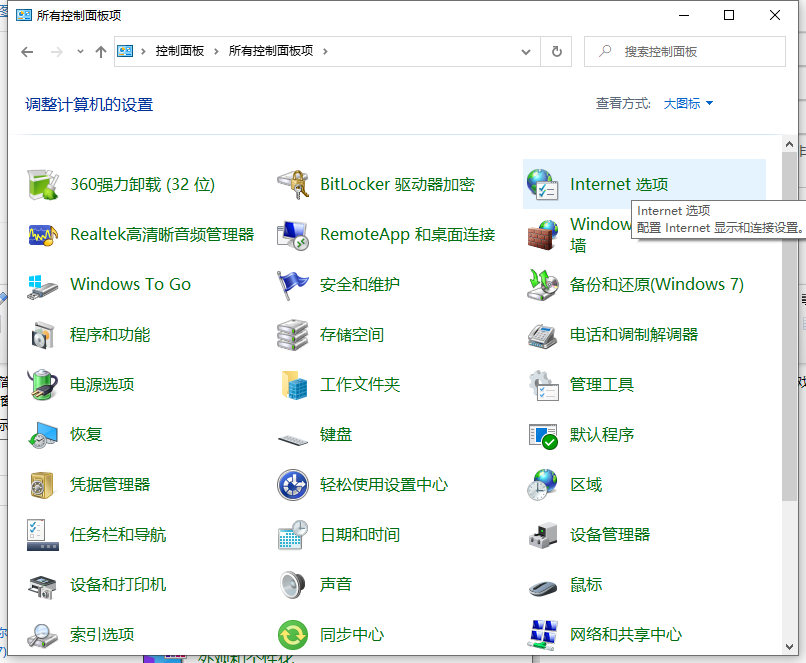Click the 360强力卸载 icon
Viewport: 806px width, 663px height.
(x=43, y=185)
